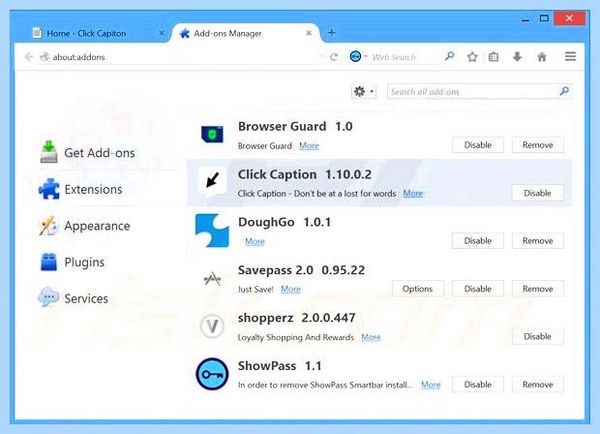The width and height of the screenshot is (600, 434).
Task: Open the bookmarks list icon
Action: (x=494, y=57)
